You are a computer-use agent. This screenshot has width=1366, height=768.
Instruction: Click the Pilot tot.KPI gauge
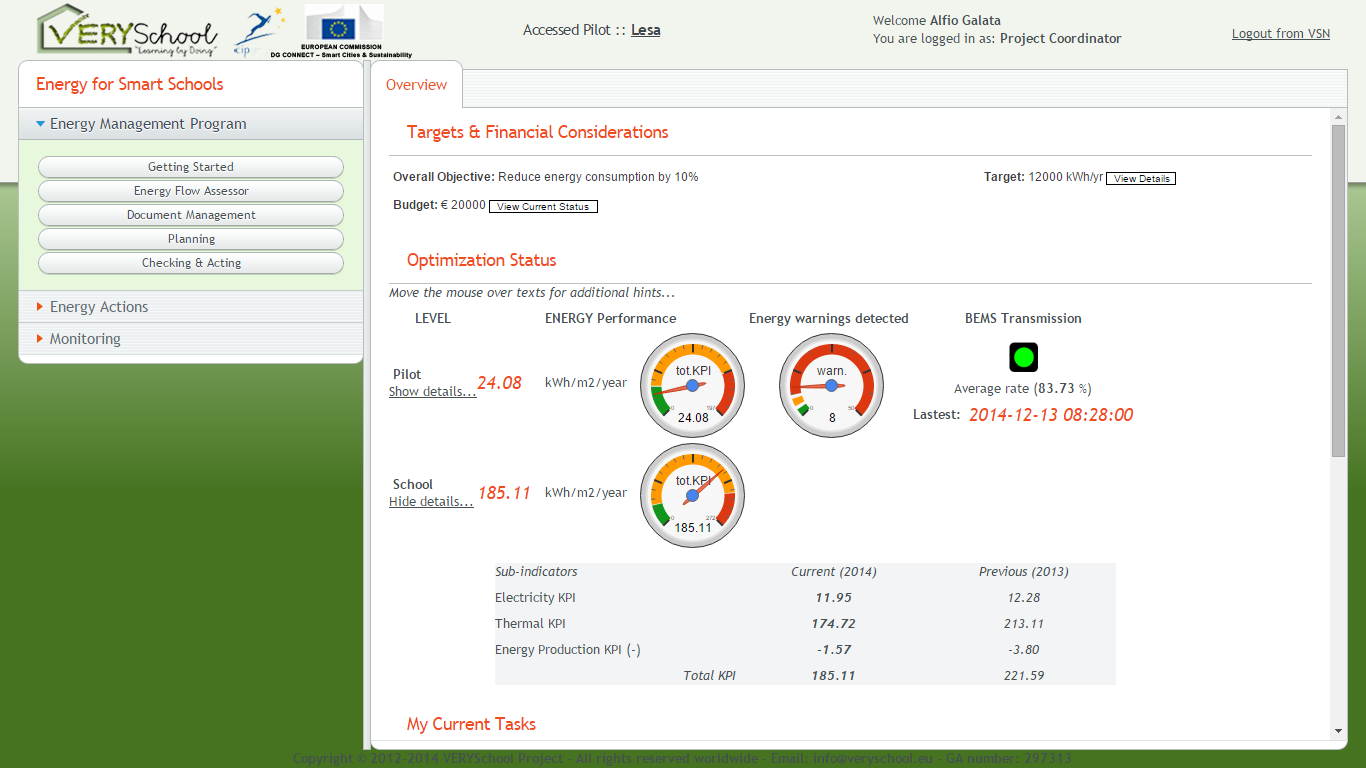692,386
